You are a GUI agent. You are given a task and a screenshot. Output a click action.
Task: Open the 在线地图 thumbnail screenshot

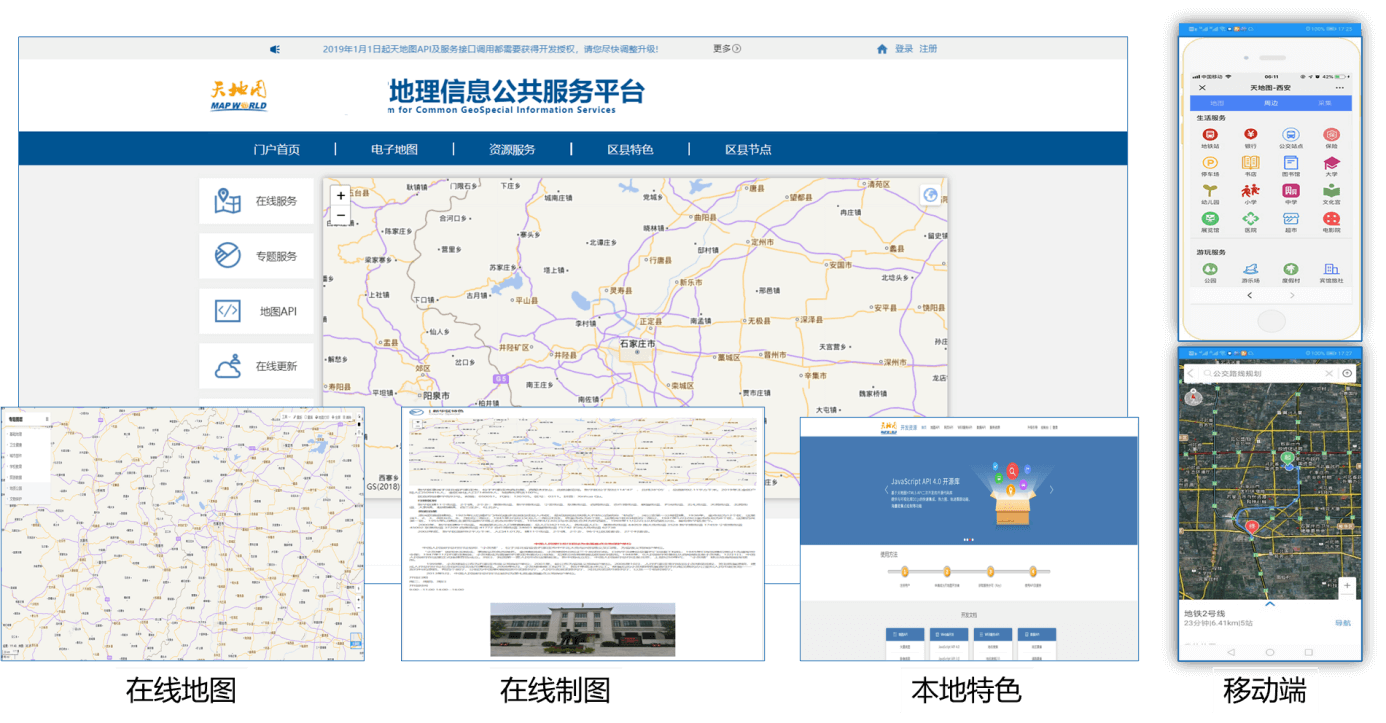click(182, 533)
